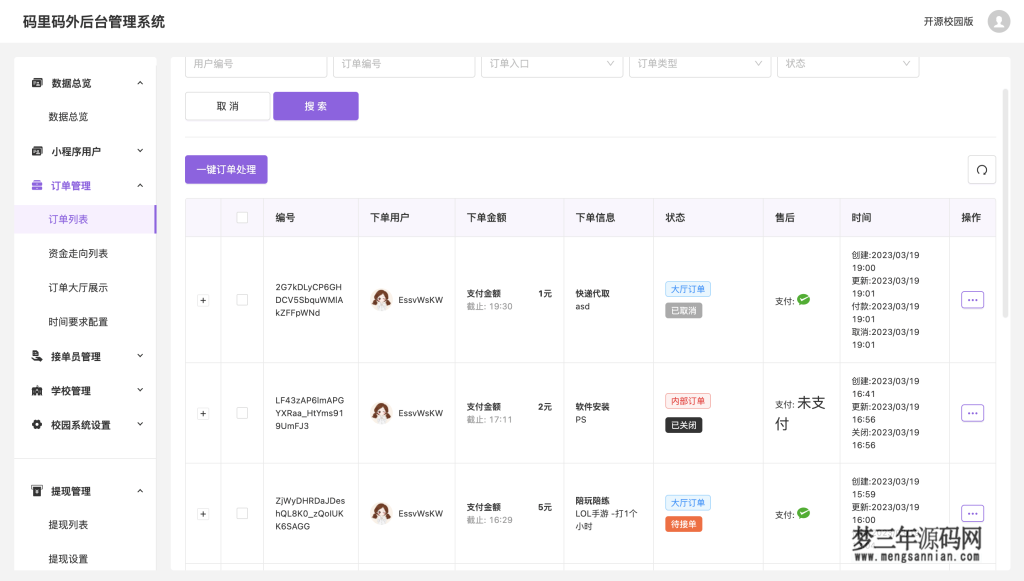1024x581 pixels.
Task: Check the checkbox for order LF43zAP6ImAPG
Action: click(241, 412)
